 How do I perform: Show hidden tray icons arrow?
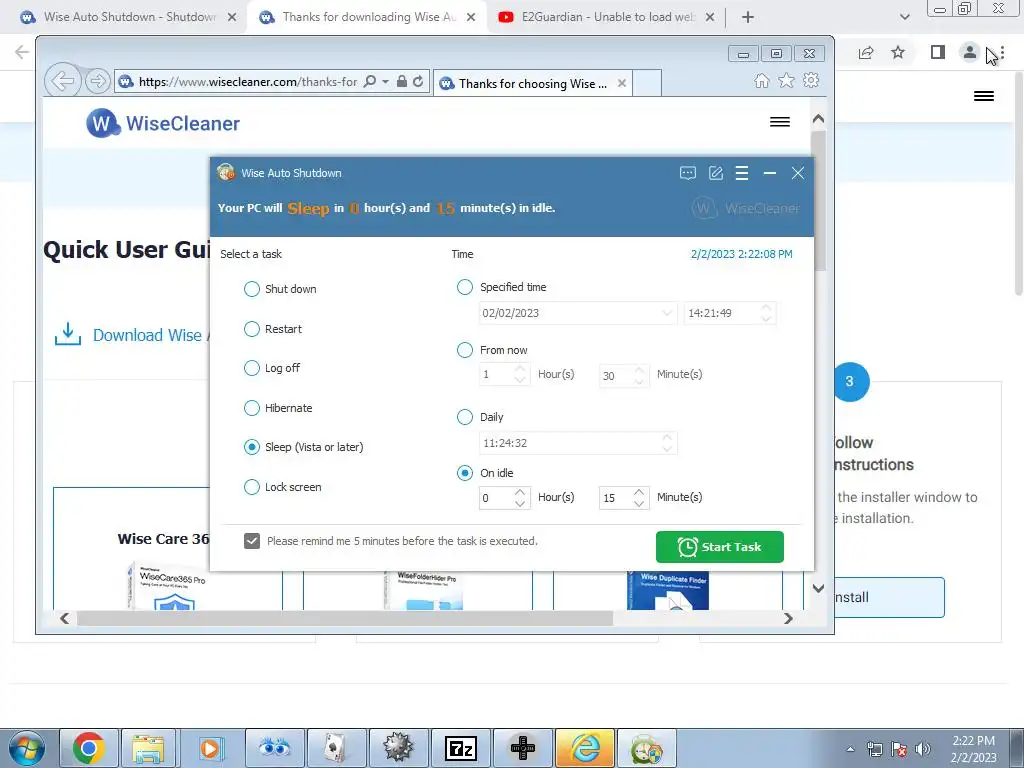[850, 749]
